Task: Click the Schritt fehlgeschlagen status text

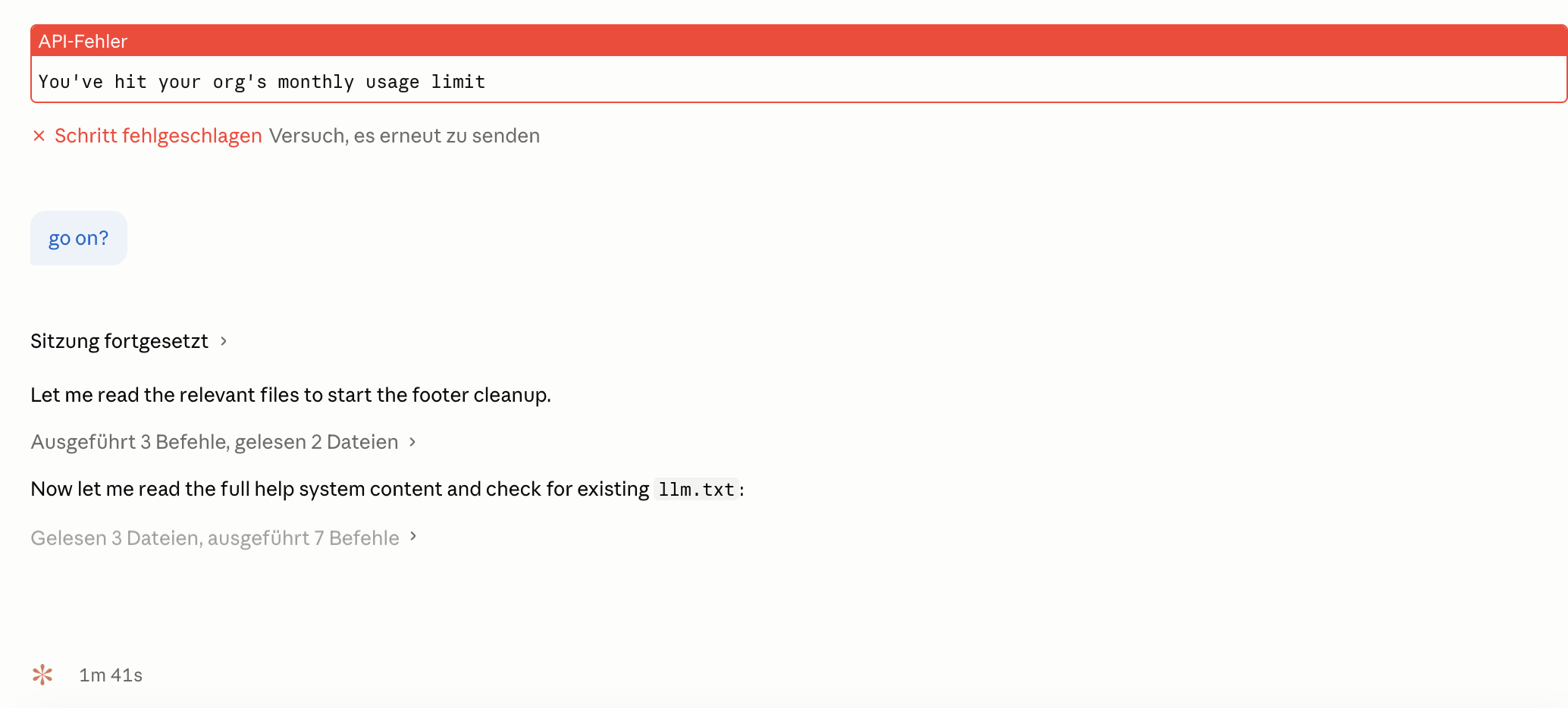Action: (x=158, y=136)
